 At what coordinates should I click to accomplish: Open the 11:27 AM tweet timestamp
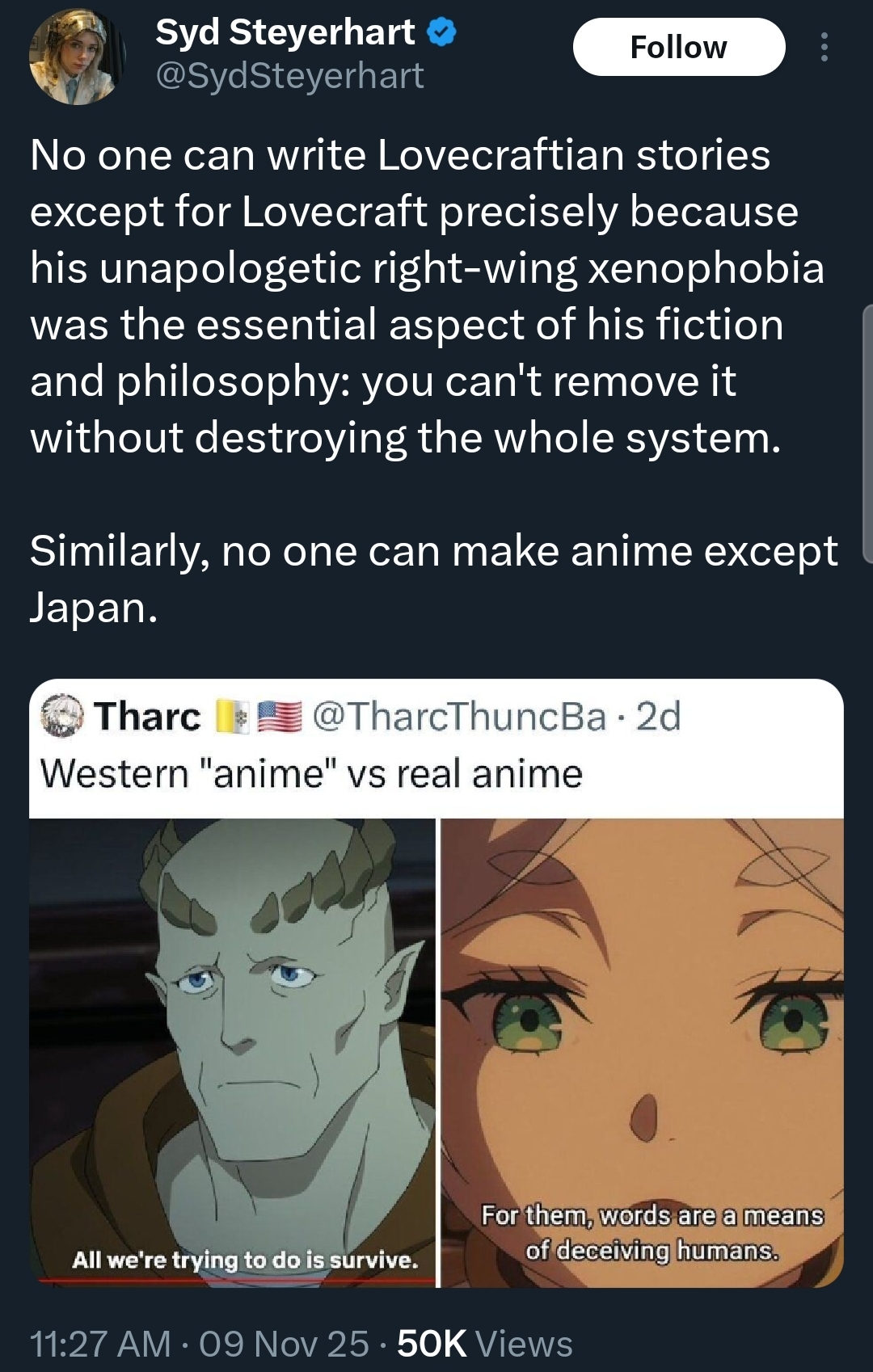100,1344
